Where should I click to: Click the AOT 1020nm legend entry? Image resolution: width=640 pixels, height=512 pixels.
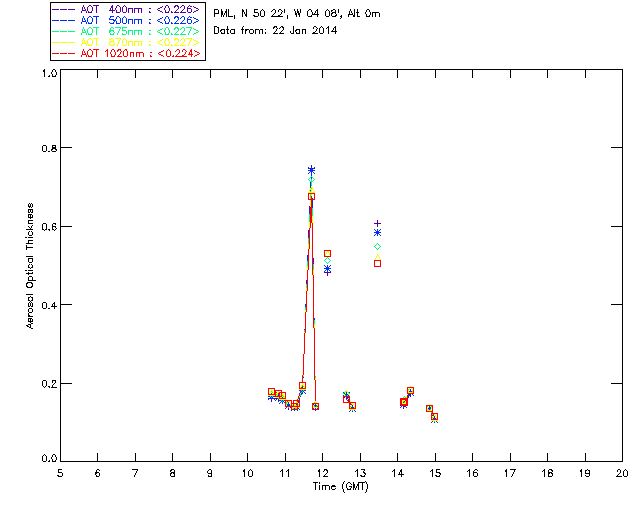(x=126, y=53)
